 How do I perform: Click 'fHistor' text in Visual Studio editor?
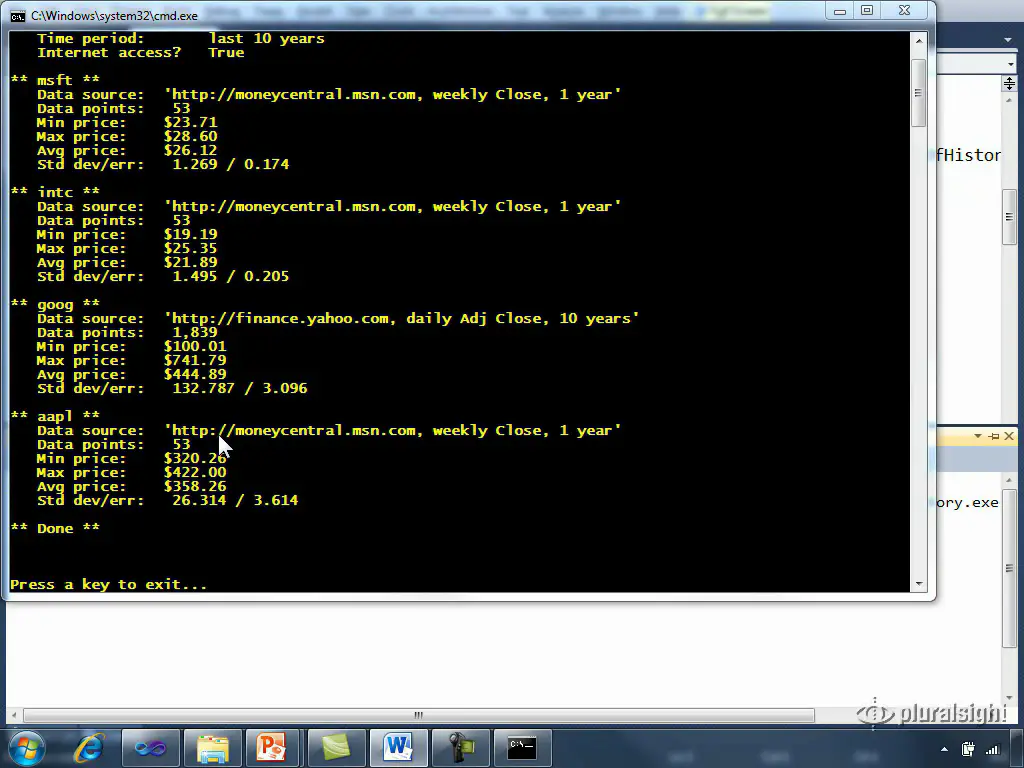968,155
